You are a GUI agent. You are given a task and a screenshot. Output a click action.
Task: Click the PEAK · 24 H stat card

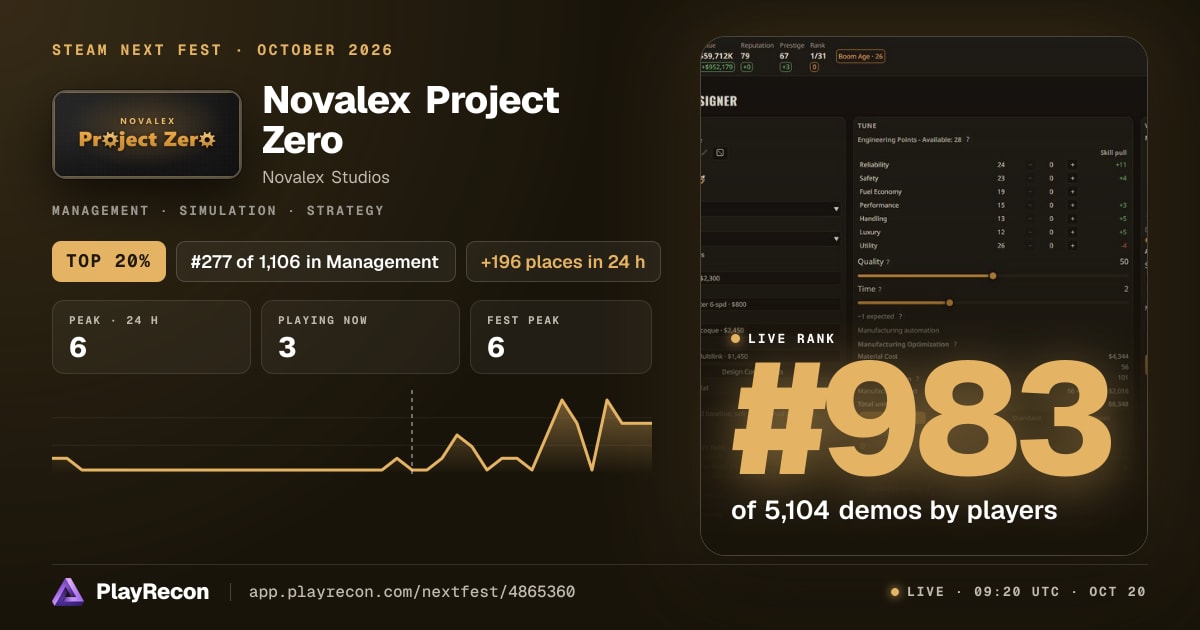pos(151,337)
